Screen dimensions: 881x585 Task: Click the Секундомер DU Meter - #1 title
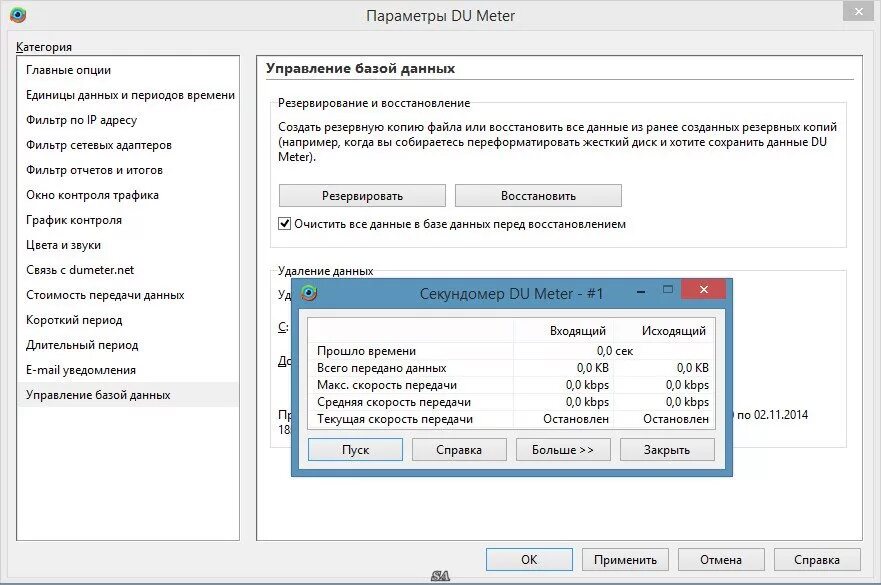511,293
